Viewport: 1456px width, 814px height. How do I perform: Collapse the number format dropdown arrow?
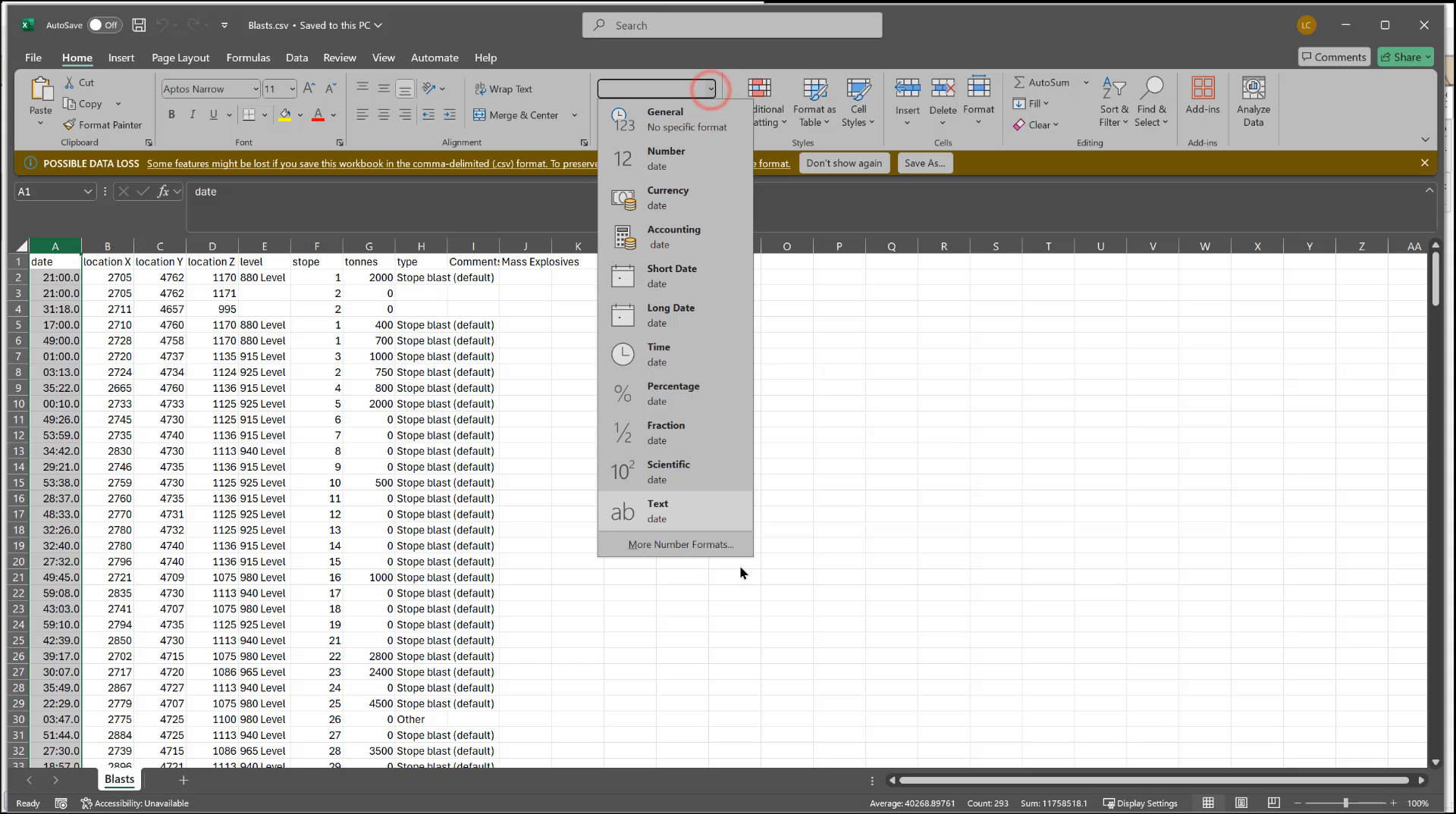711,89
